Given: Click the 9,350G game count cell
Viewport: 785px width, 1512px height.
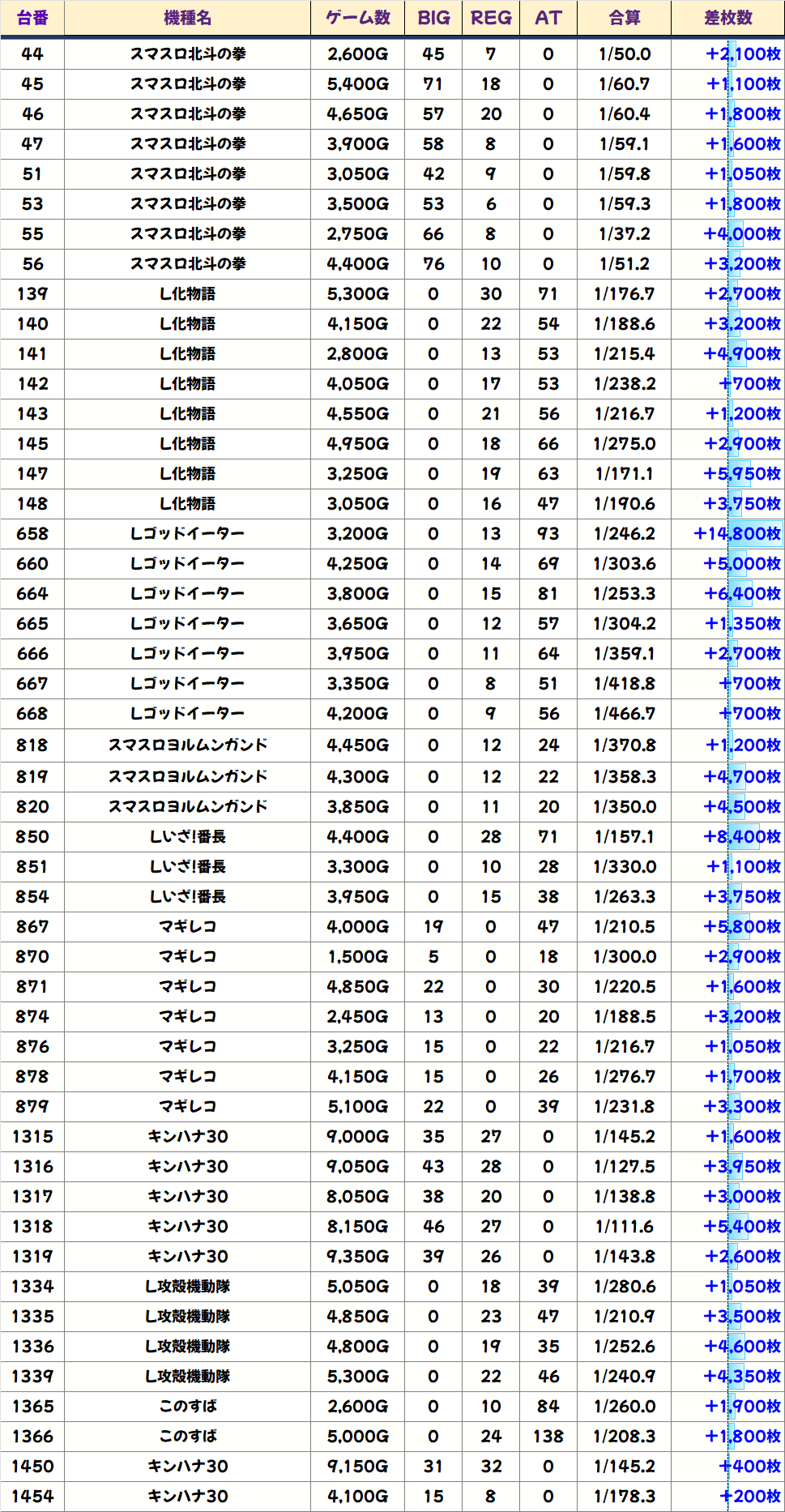Looking at the screenshot, I should [357, 1257].
